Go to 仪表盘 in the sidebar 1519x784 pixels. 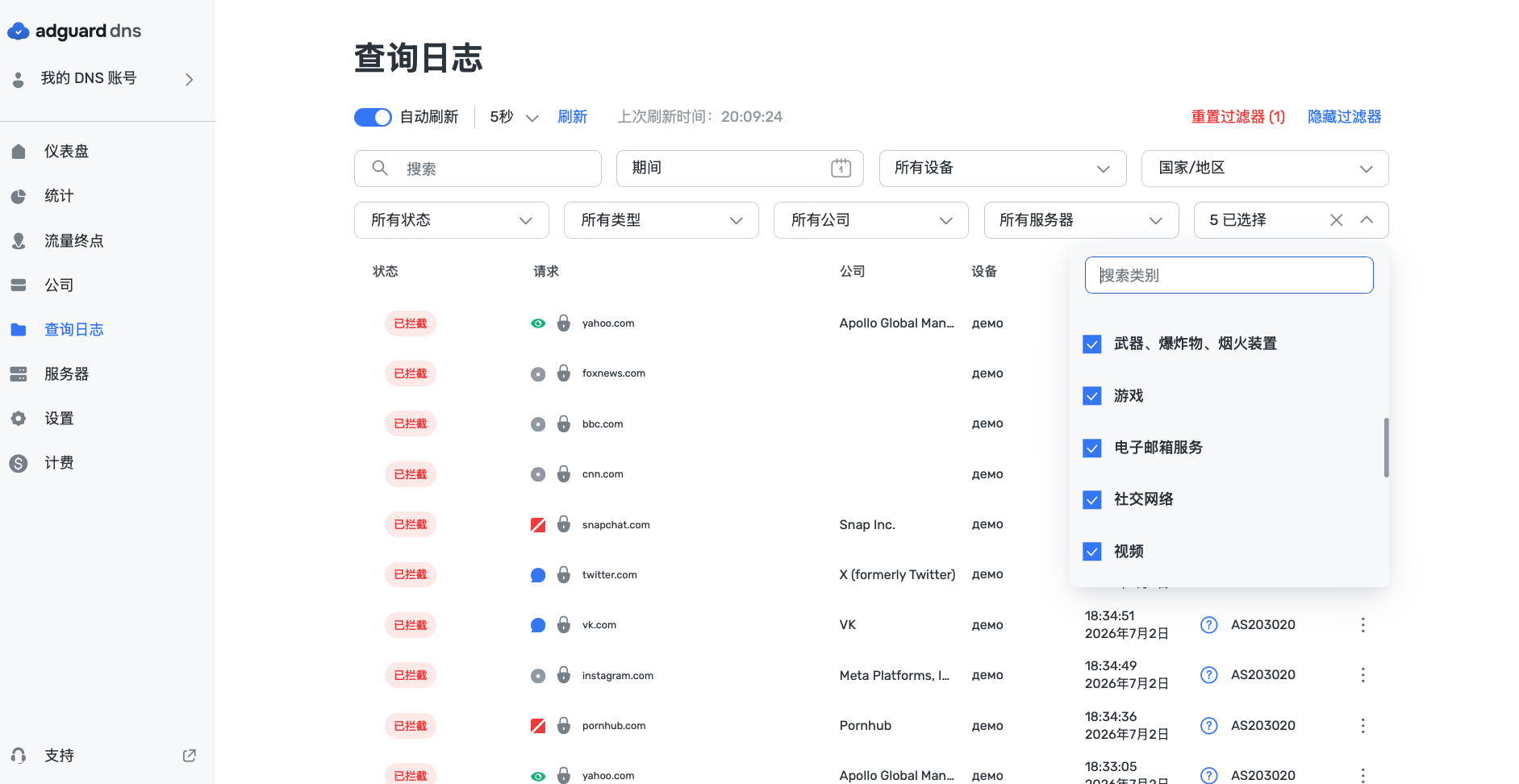click(x=67, y=152)
